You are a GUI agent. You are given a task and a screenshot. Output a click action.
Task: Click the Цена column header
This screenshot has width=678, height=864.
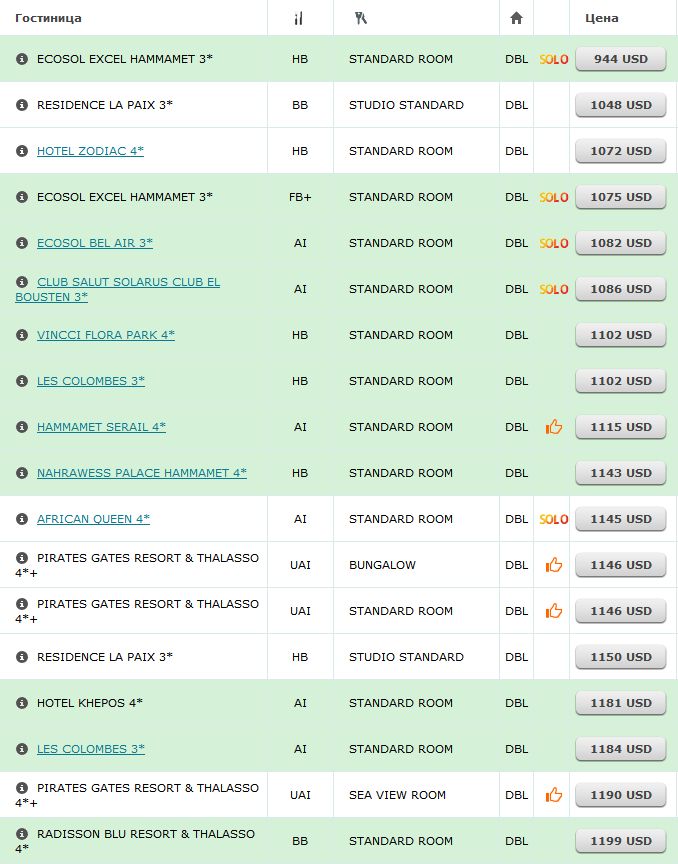pos(601,18)
